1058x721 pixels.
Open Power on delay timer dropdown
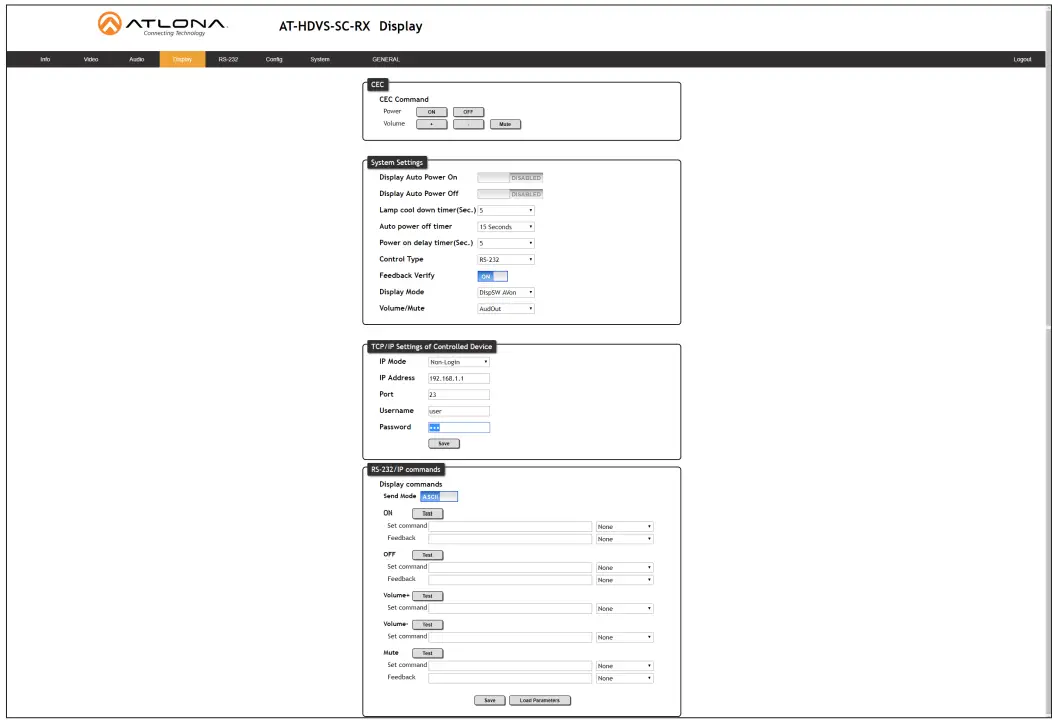pos(506,243)
